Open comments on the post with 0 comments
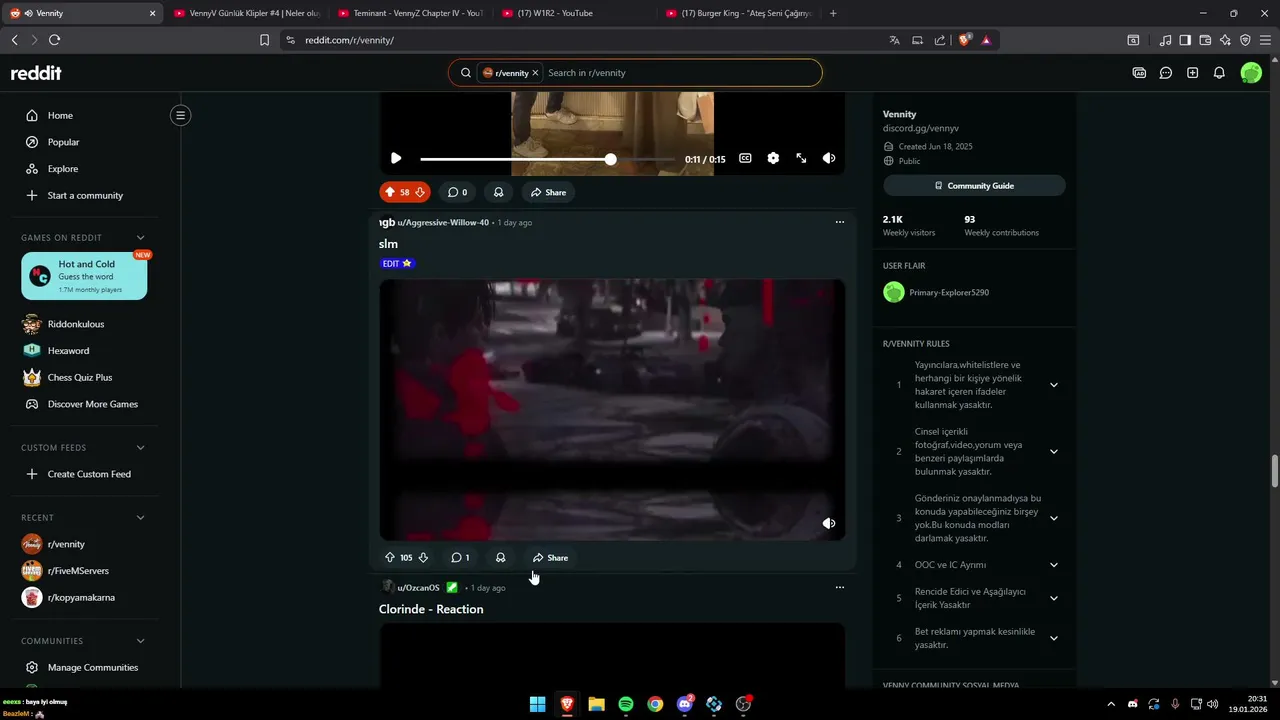 coord(457,192)
